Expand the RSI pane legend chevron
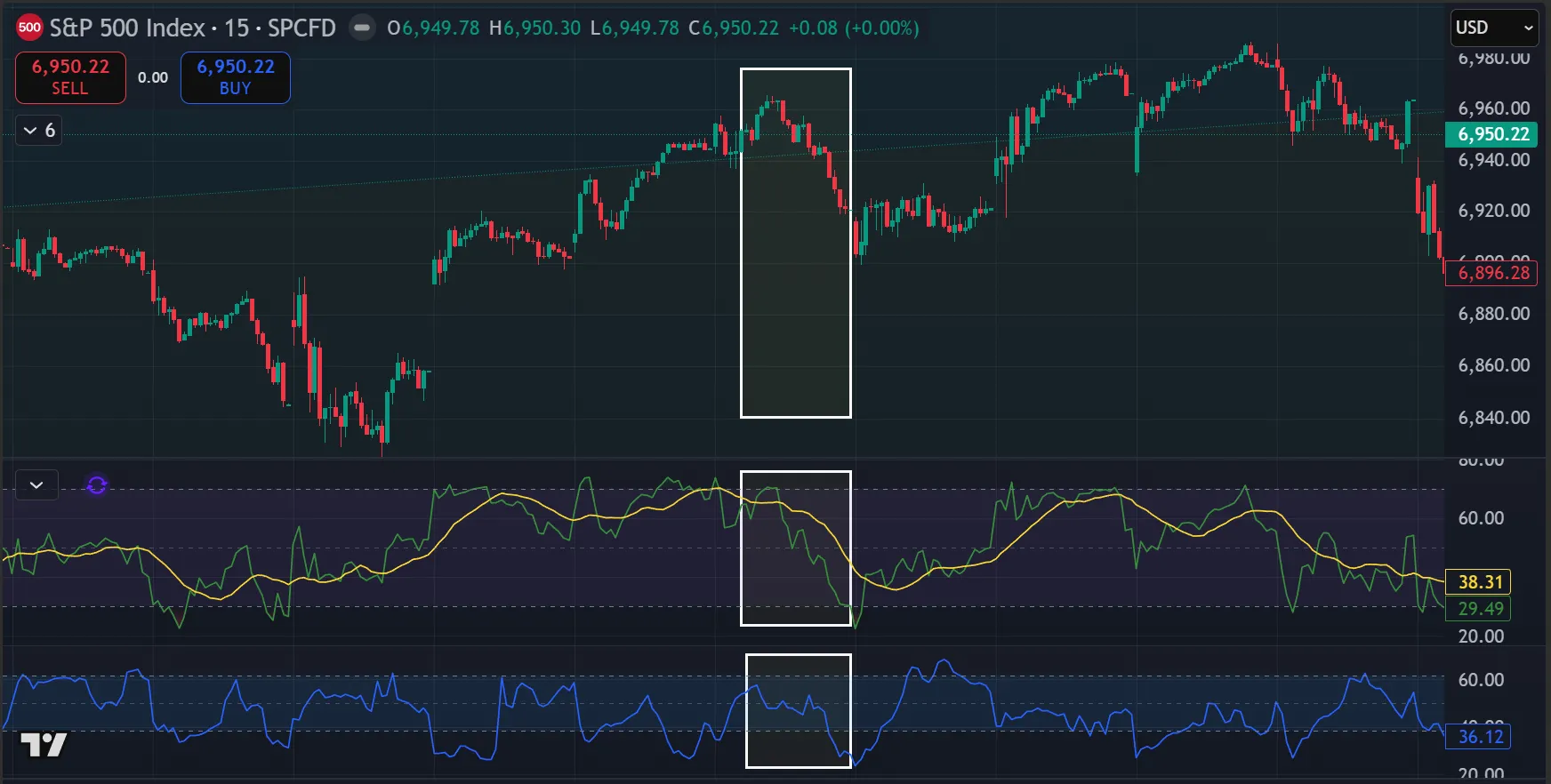Screen dimensions: 1551x784 [x=36, y=485]
